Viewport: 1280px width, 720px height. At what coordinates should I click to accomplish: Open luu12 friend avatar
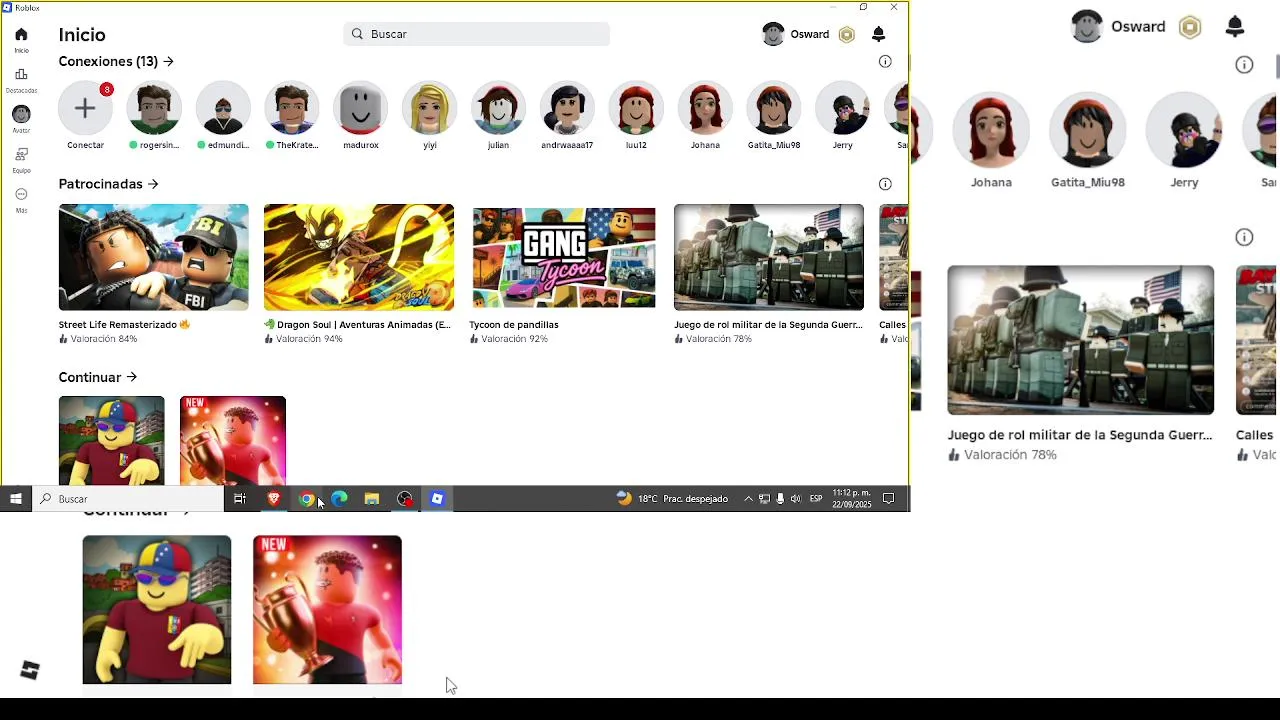(x=636, y=108)
